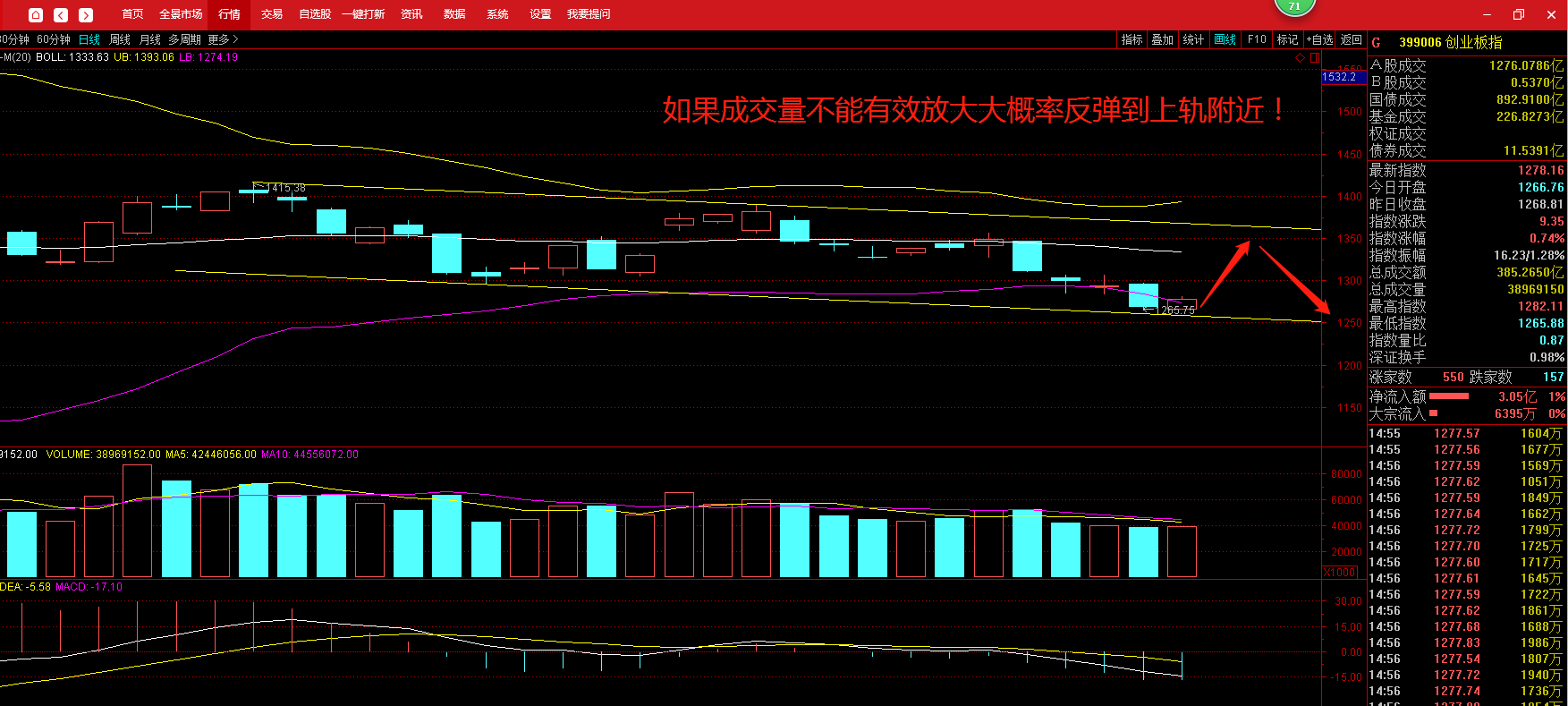The width and height of the screenshot is (1568, 706).
Task: Click the 标记 toolbar button
Action: click(x=1287, y=39)
